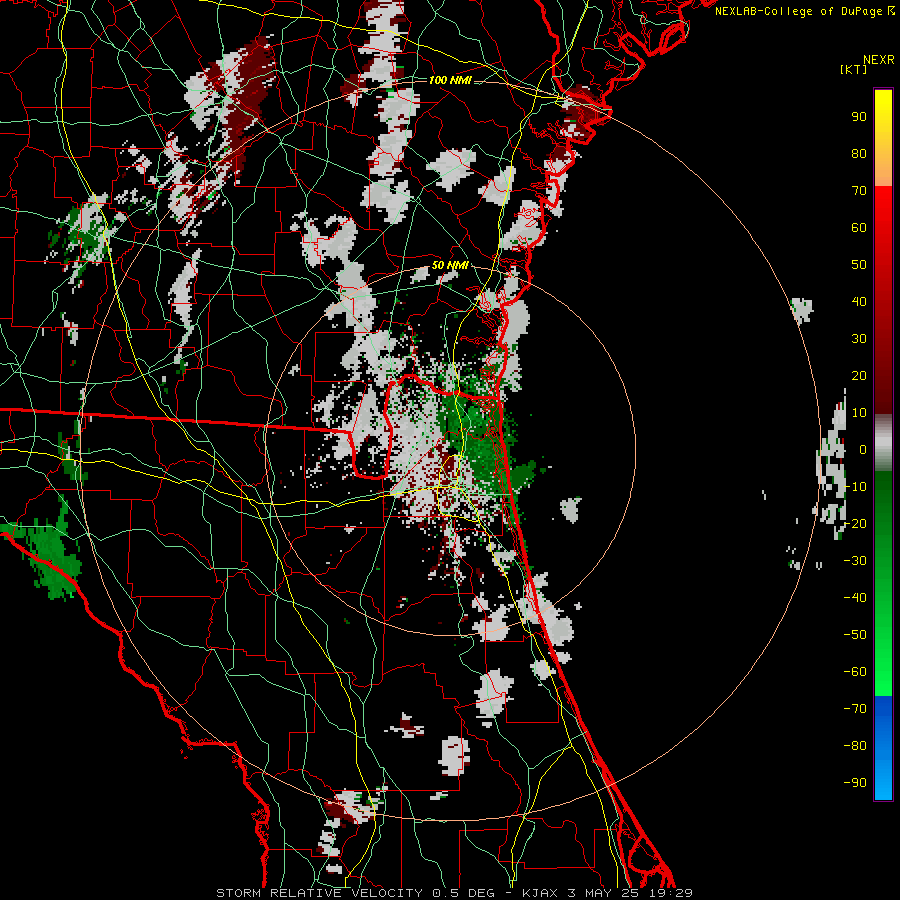This screenshot has width=900, height=900.
Task: Click the 70 value on the velocity scale
Action: [859, 191]
